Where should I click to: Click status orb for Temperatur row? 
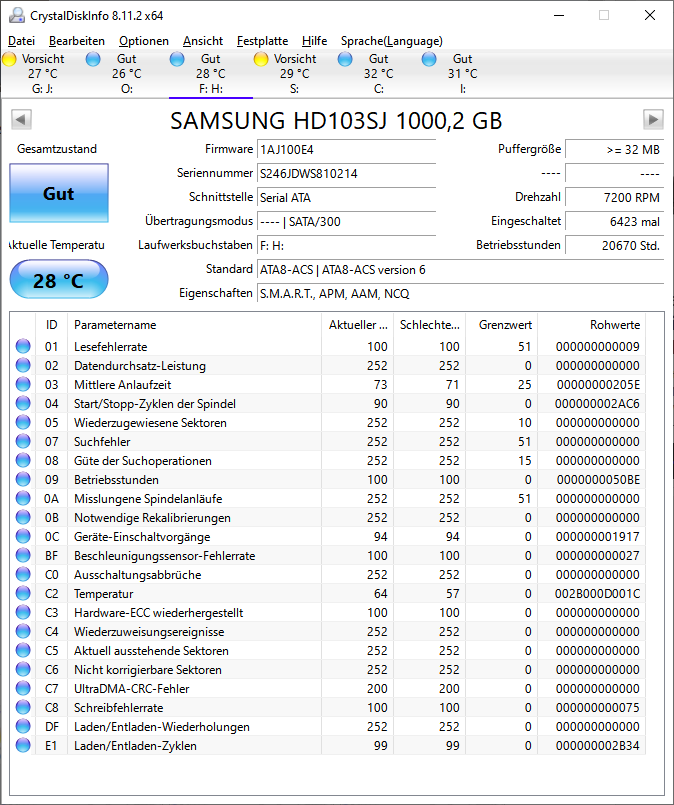[x=23, y=593]
